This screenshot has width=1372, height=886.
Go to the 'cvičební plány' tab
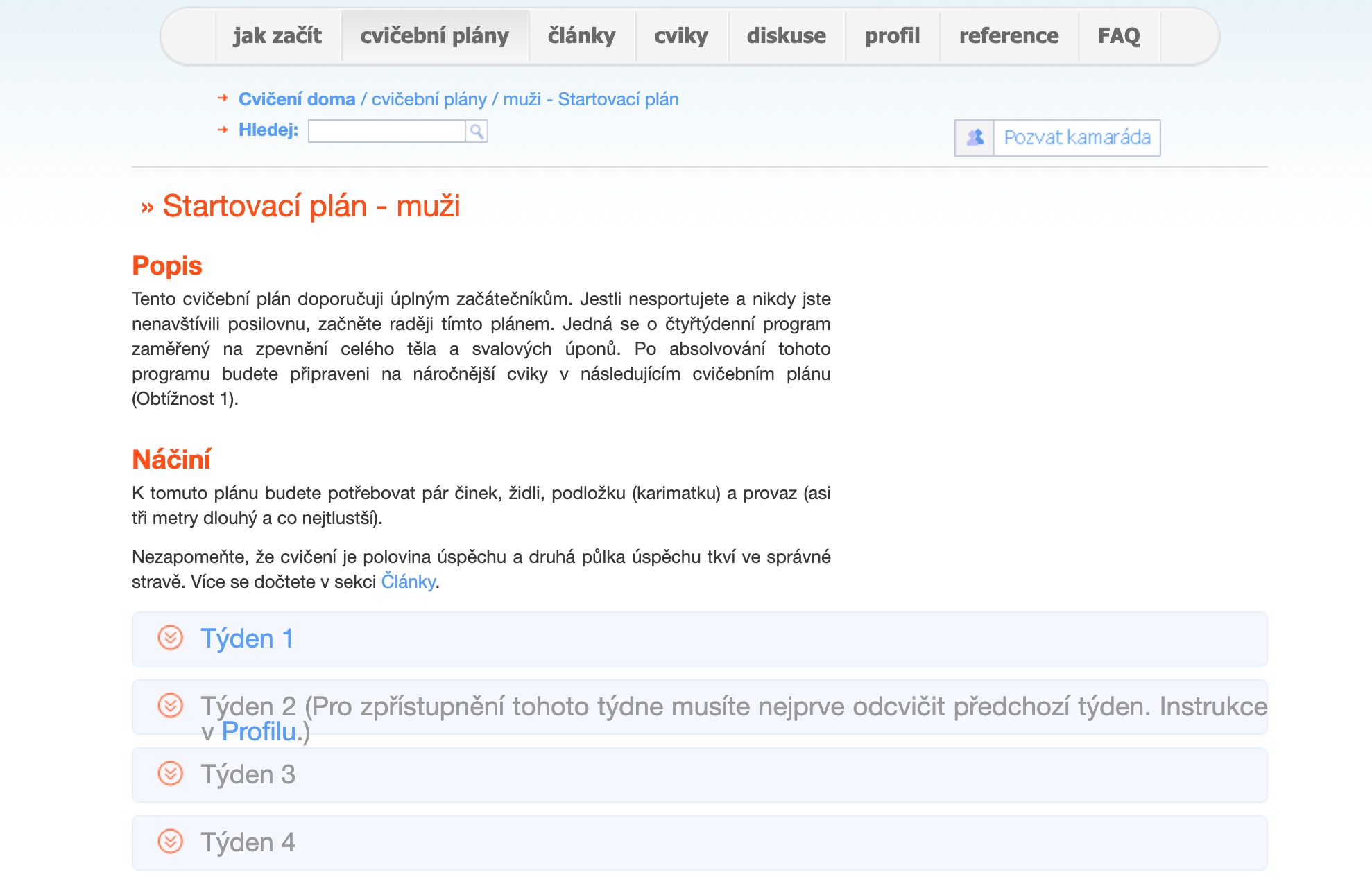(434, 36)
